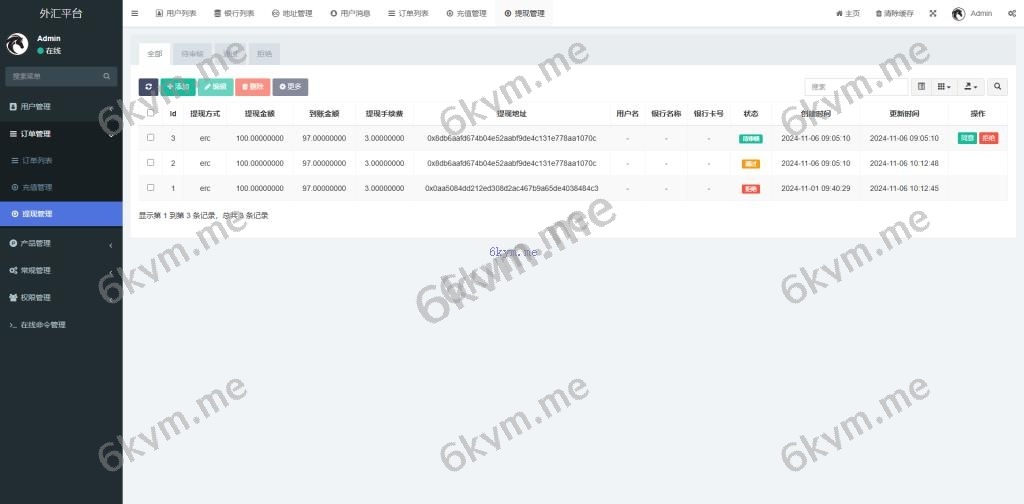The height and width of the screenshot is (504, 1024).
Task: Click the table view toggle icon
Action: click(922, 87)
